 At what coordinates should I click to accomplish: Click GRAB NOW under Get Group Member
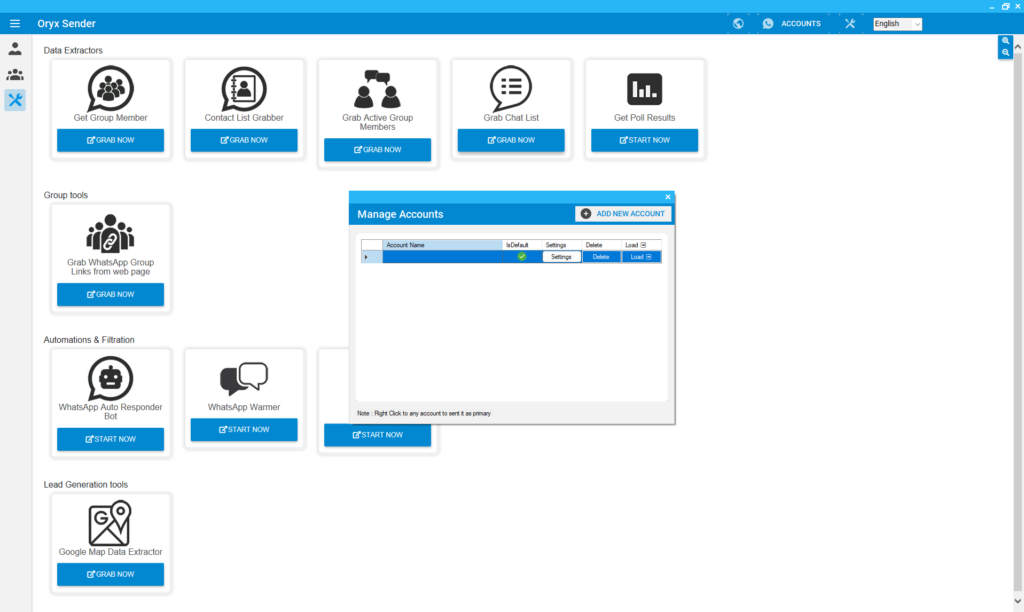click(x=110, y=140)
